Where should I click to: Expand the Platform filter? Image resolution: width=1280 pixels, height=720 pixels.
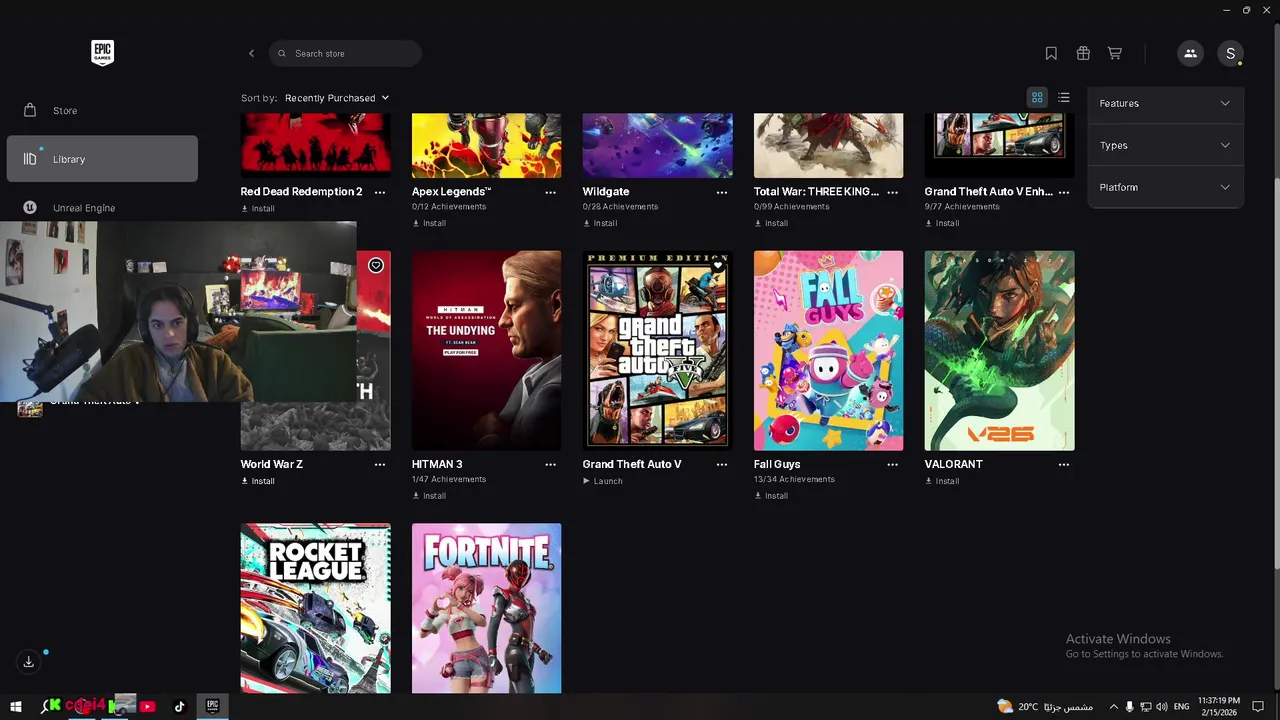point(1165,187)
